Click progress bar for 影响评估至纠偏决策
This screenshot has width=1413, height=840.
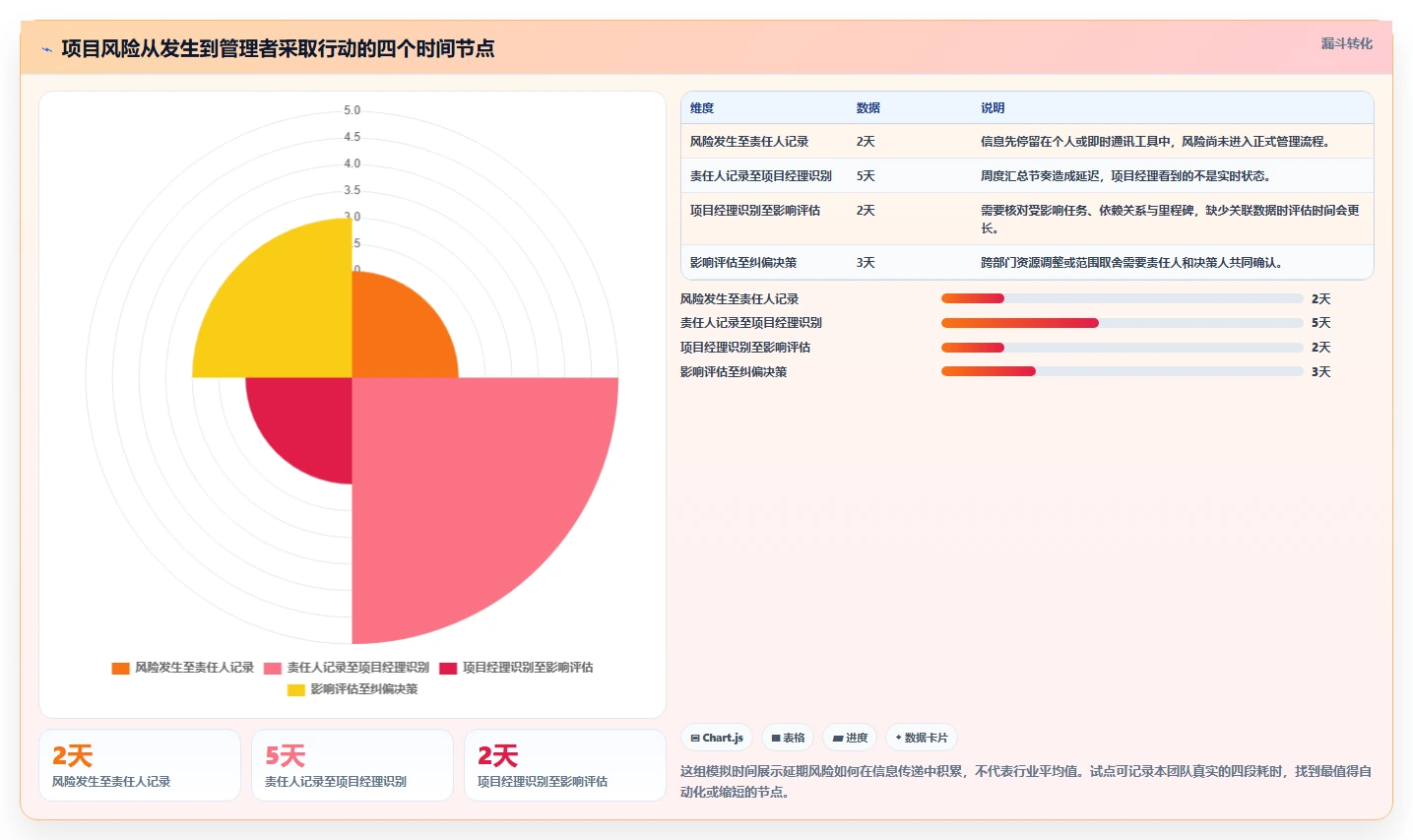point(1123,371)
